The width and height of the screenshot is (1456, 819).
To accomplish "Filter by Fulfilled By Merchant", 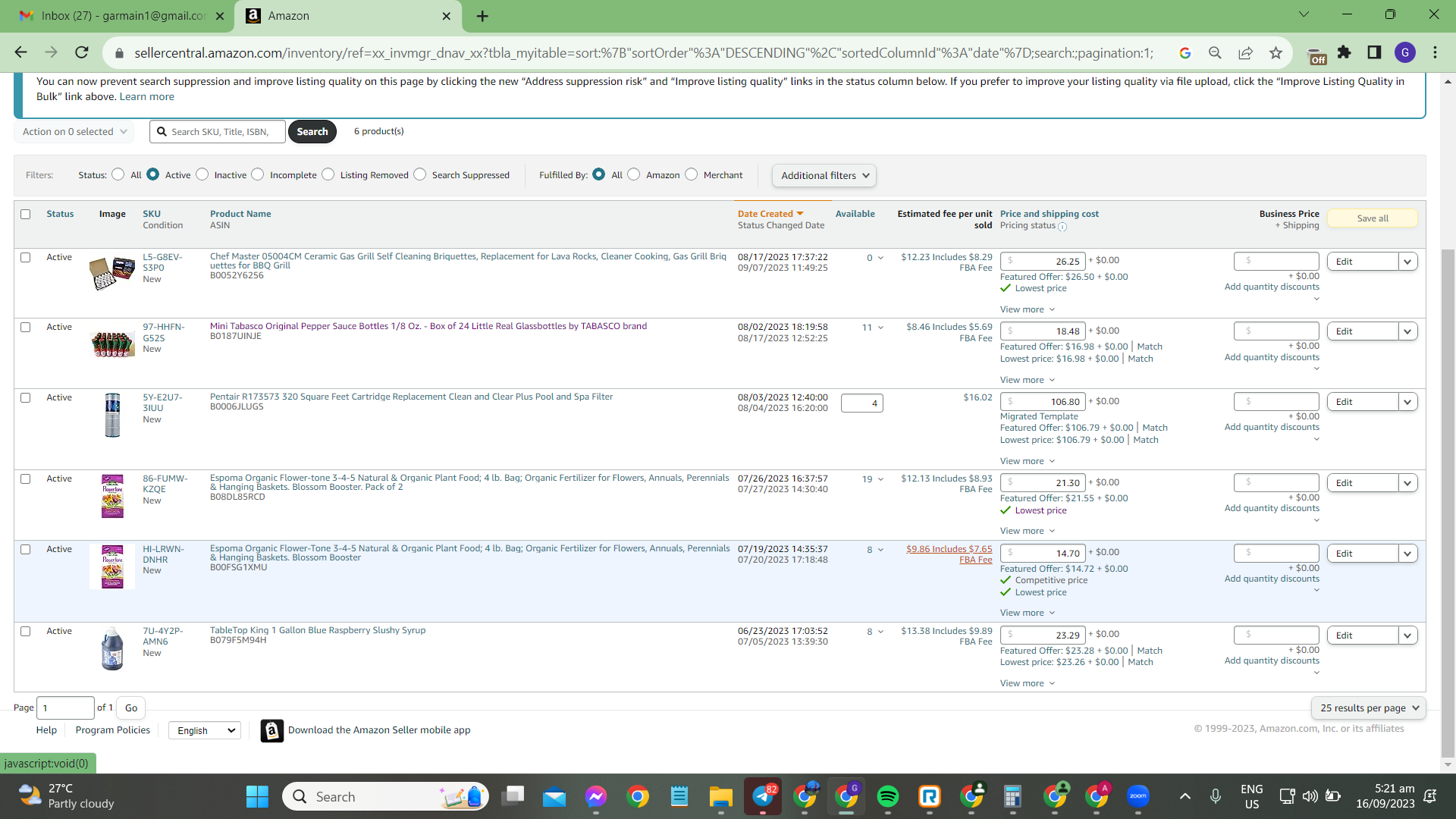I will (691, 174).
